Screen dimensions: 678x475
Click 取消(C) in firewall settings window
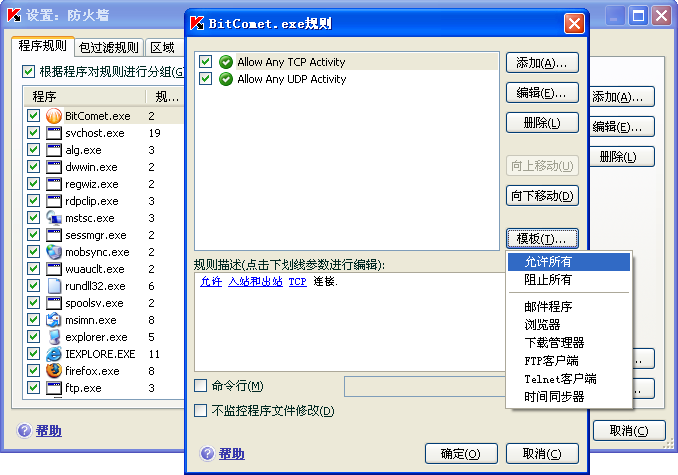(x=629, y=430)
